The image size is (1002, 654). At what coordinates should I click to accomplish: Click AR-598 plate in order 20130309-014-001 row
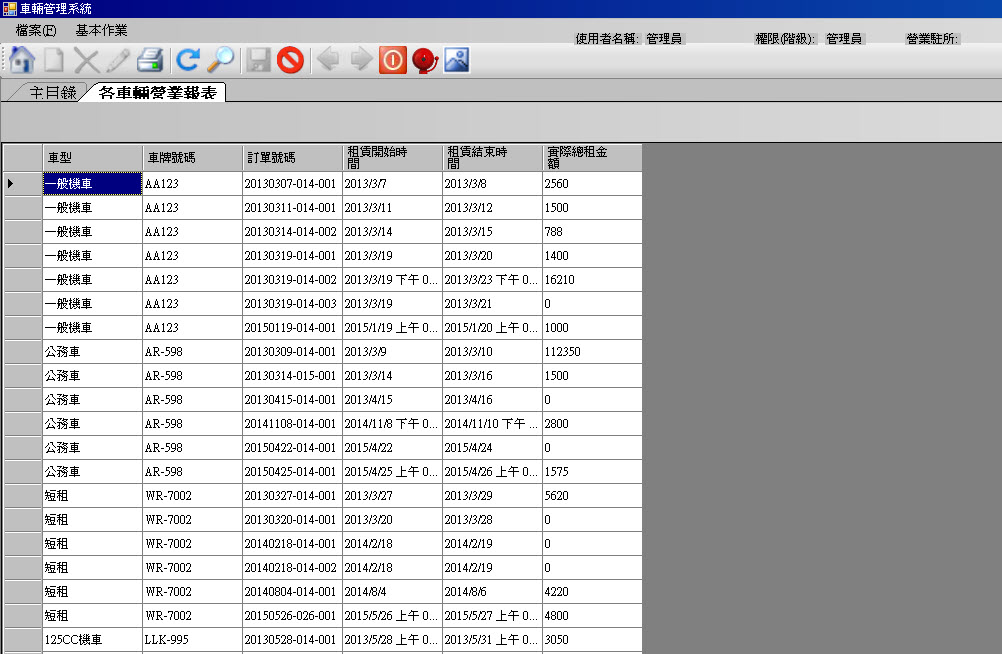click(192, 352)
